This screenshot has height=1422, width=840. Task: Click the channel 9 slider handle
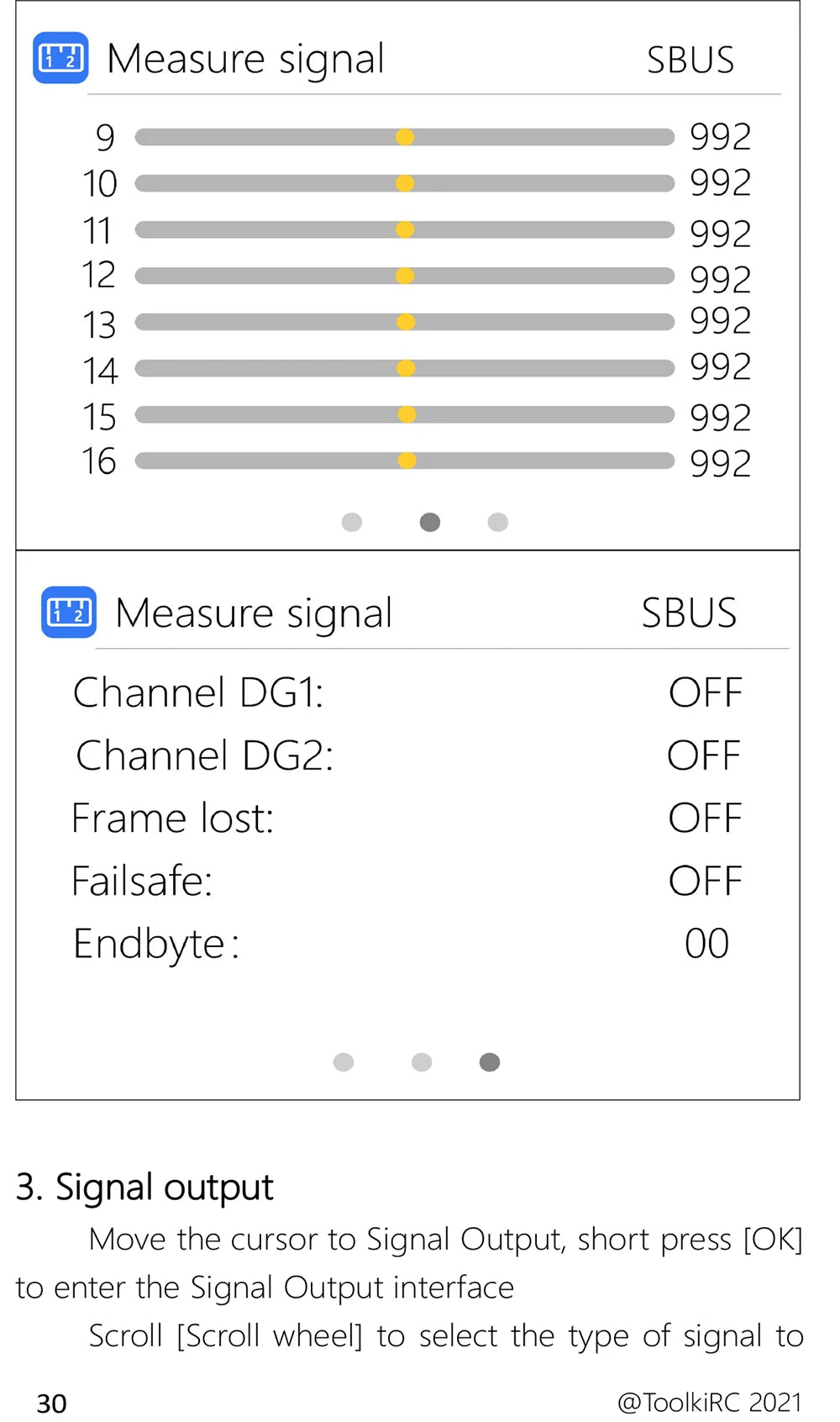pos(405,137)
